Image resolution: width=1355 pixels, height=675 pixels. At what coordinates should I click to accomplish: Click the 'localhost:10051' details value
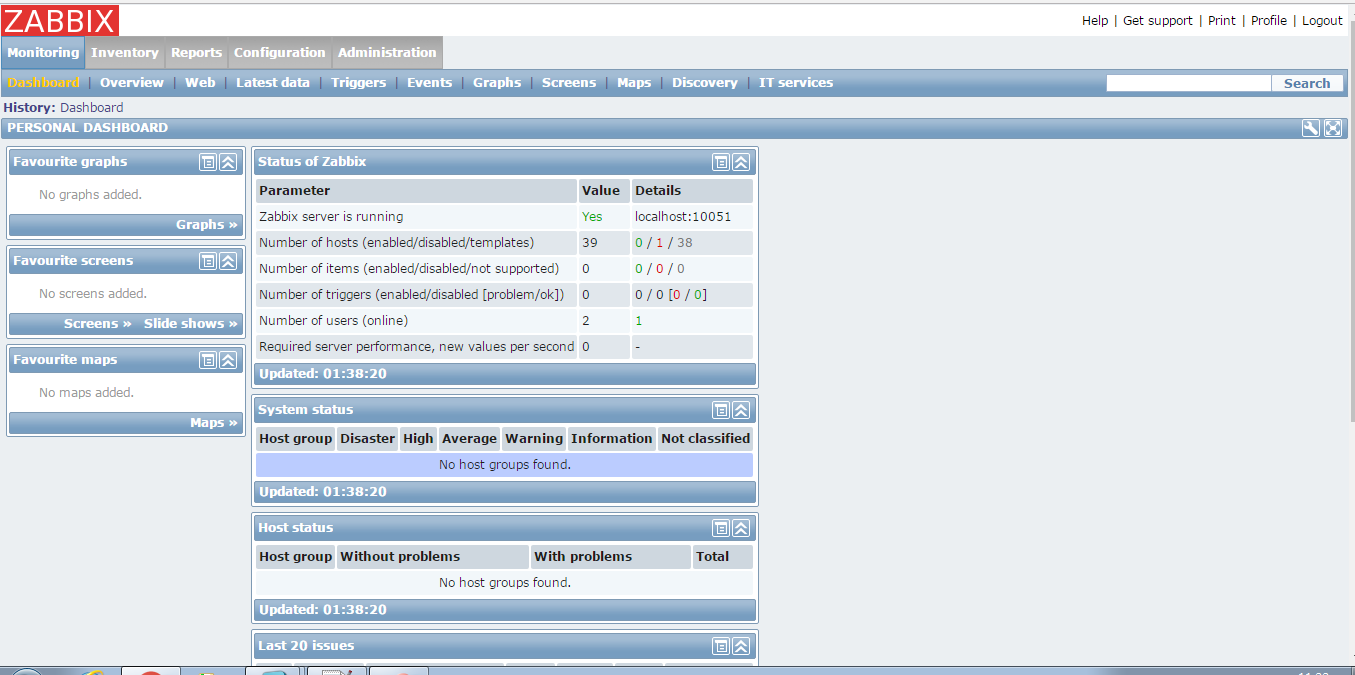(x=683, y=216)
